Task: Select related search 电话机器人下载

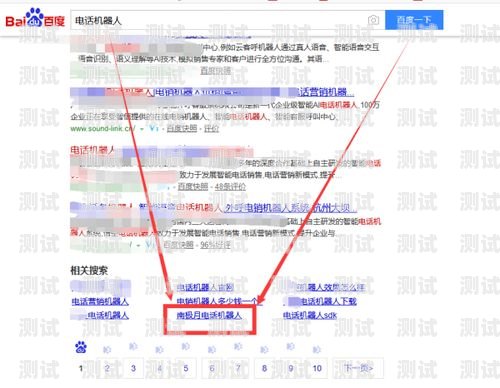Action: [x=329, y=302]
